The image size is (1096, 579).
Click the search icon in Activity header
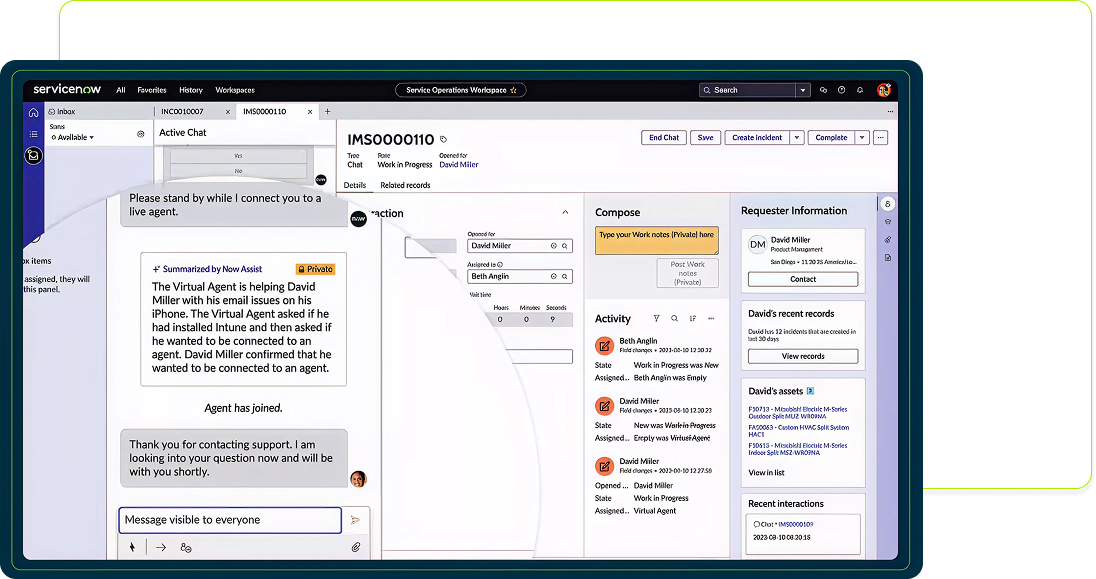click(x=675, y=319)
